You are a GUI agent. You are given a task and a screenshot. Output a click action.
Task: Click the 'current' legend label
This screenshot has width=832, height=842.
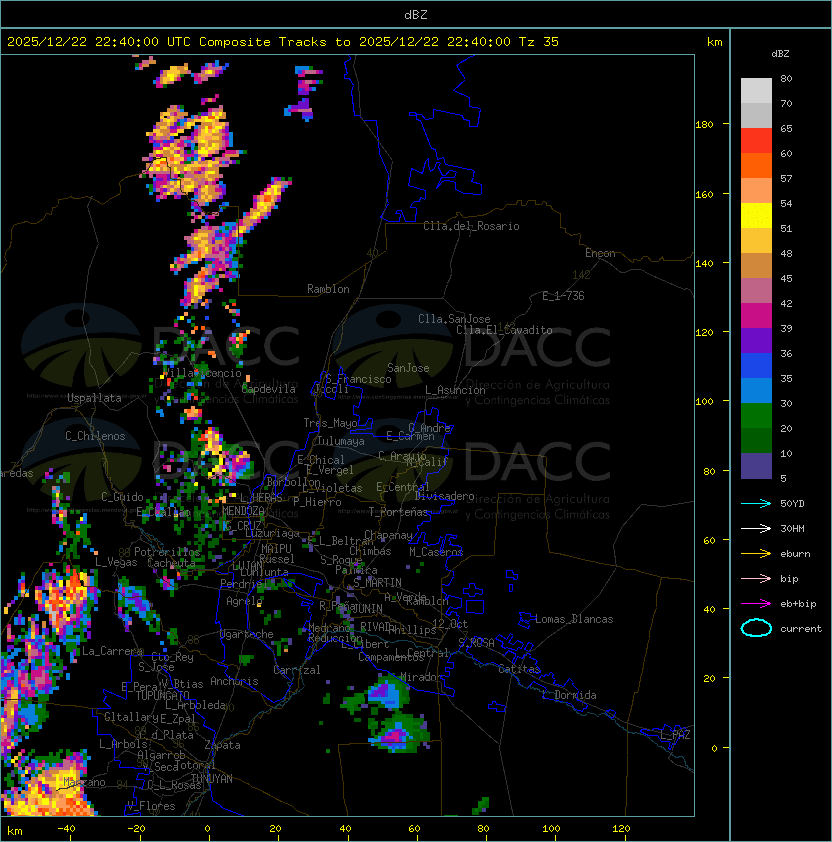(x=801, y=629)
